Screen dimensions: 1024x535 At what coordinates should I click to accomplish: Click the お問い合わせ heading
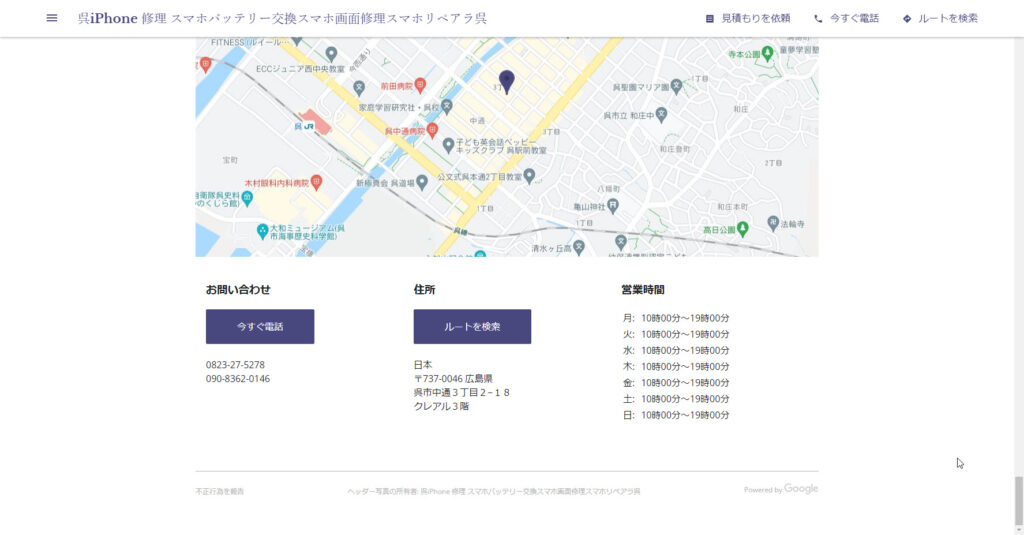tap(238, 289)
